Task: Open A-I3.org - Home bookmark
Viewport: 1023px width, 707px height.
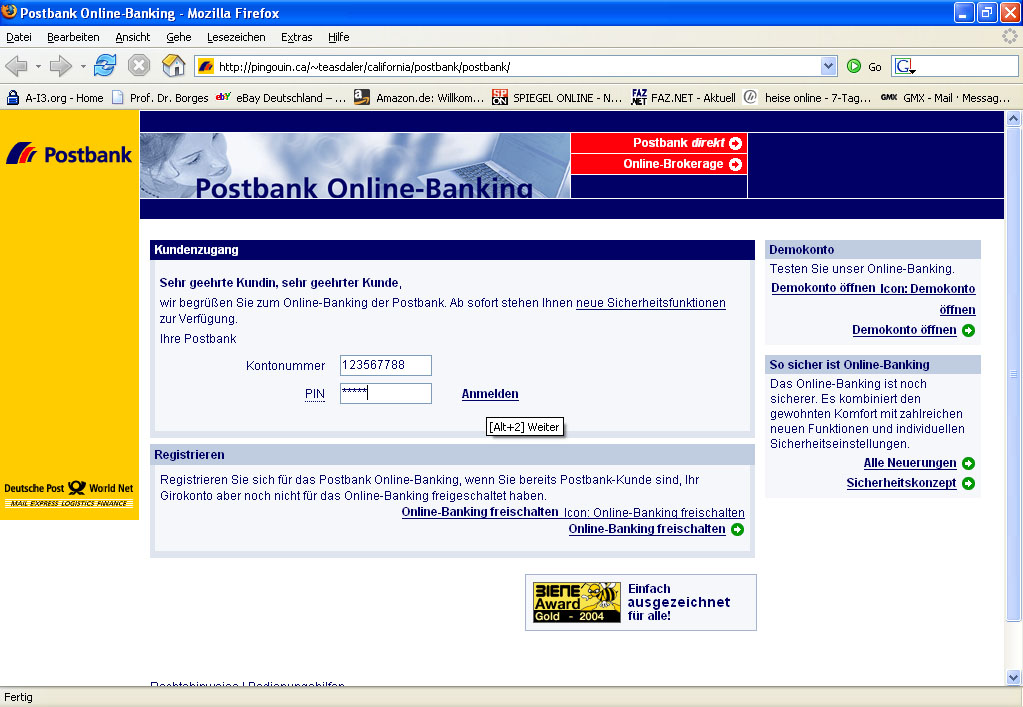Action: click(55, 98)
